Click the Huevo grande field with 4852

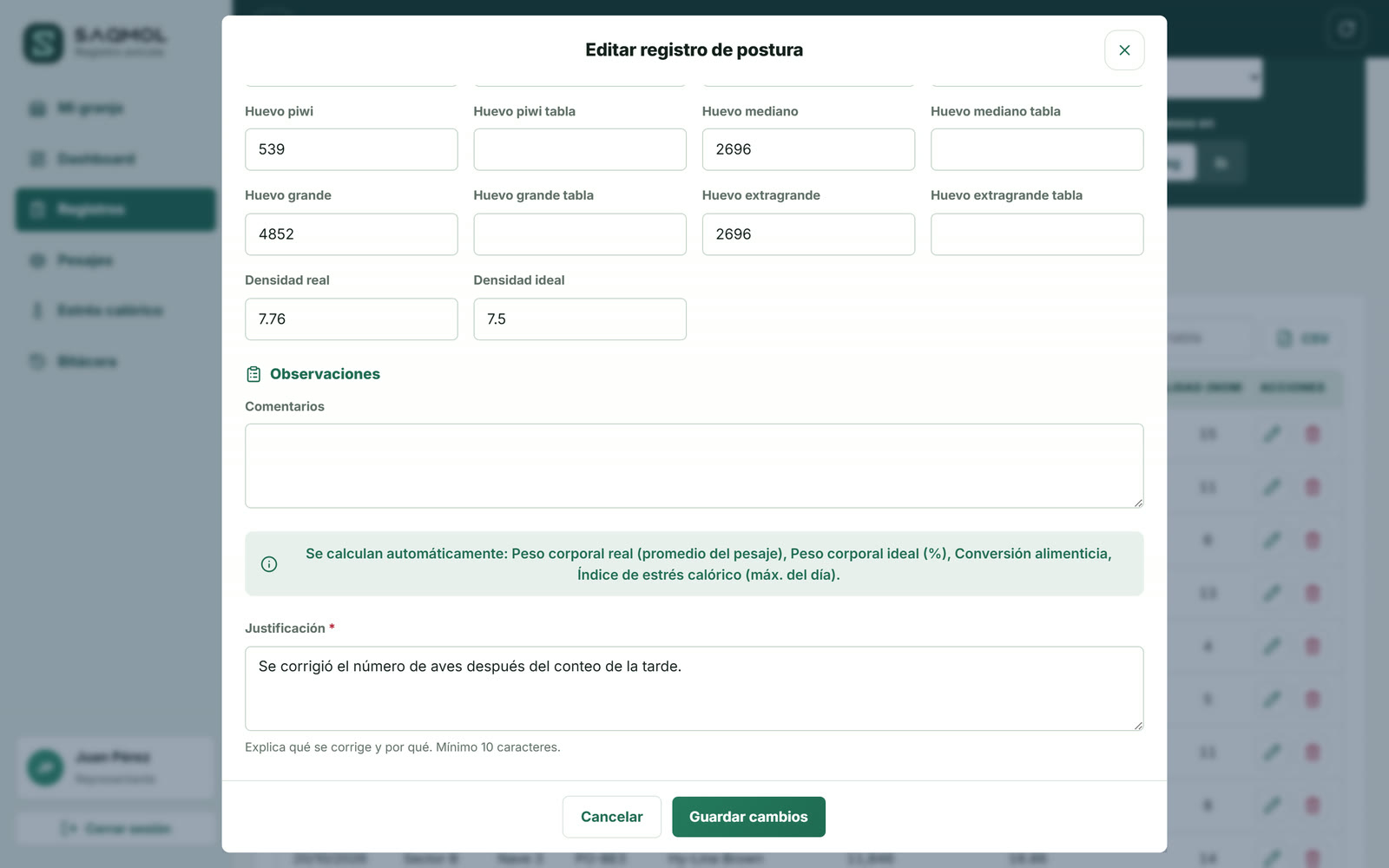351,234
